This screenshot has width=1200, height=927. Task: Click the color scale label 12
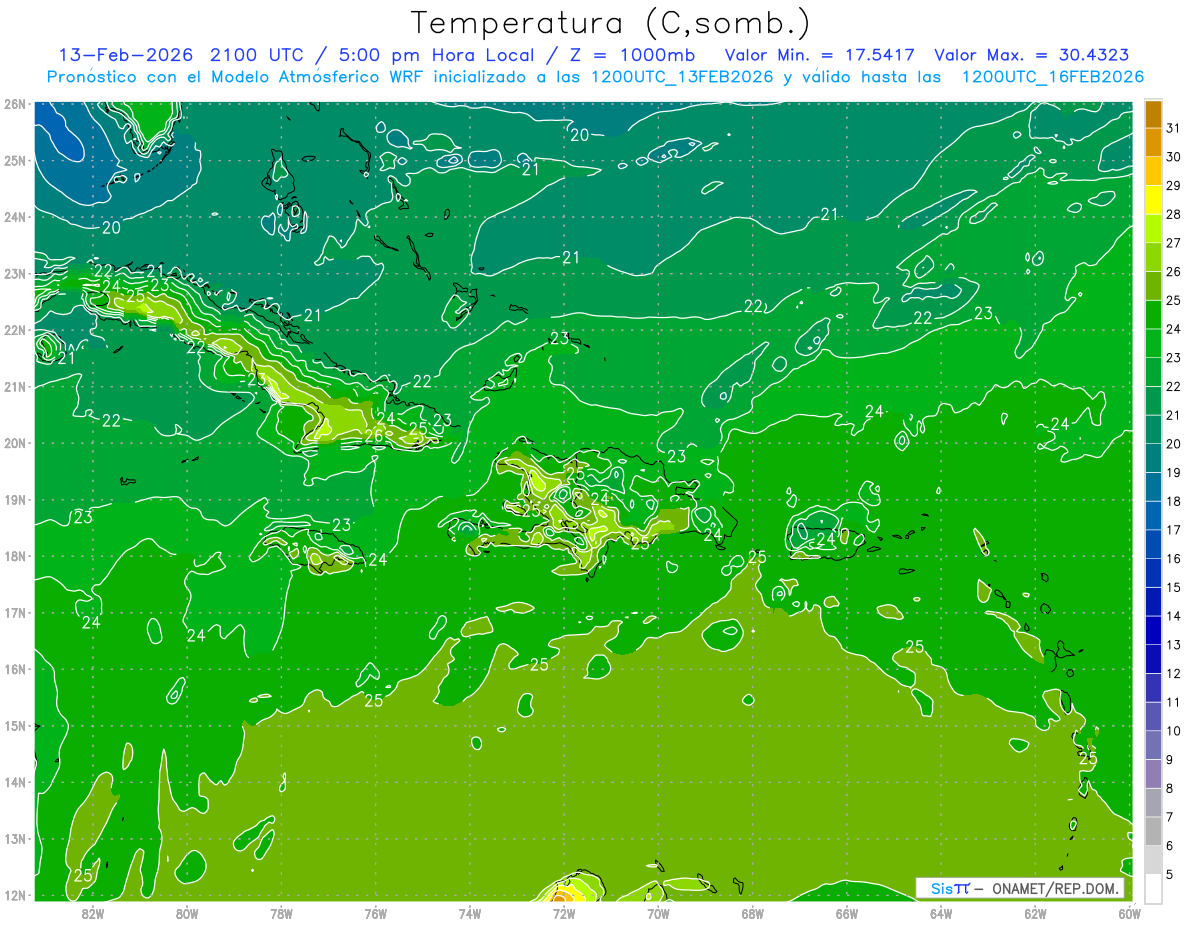[1174, 673]
